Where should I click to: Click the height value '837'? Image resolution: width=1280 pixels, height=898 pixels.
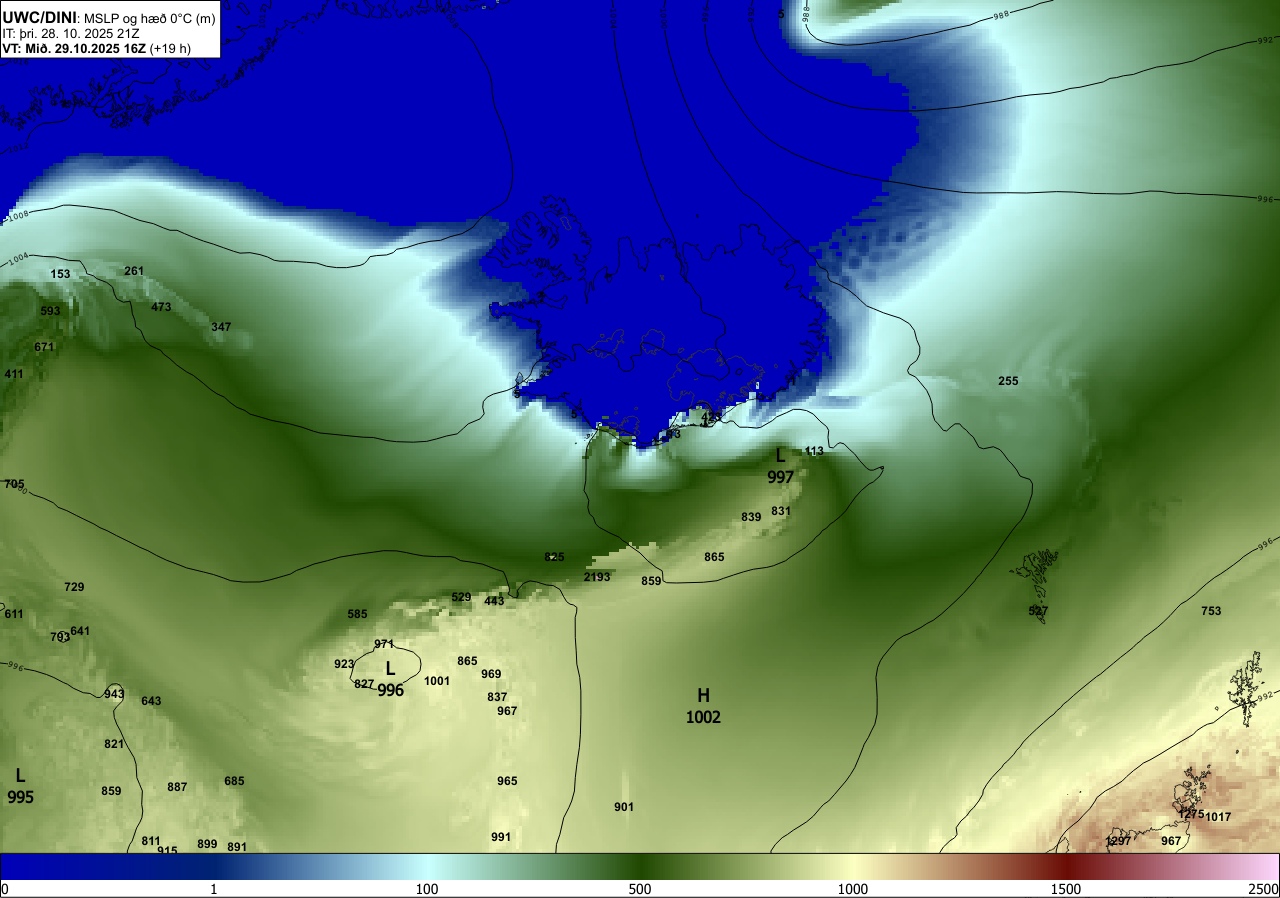(497, 697)
